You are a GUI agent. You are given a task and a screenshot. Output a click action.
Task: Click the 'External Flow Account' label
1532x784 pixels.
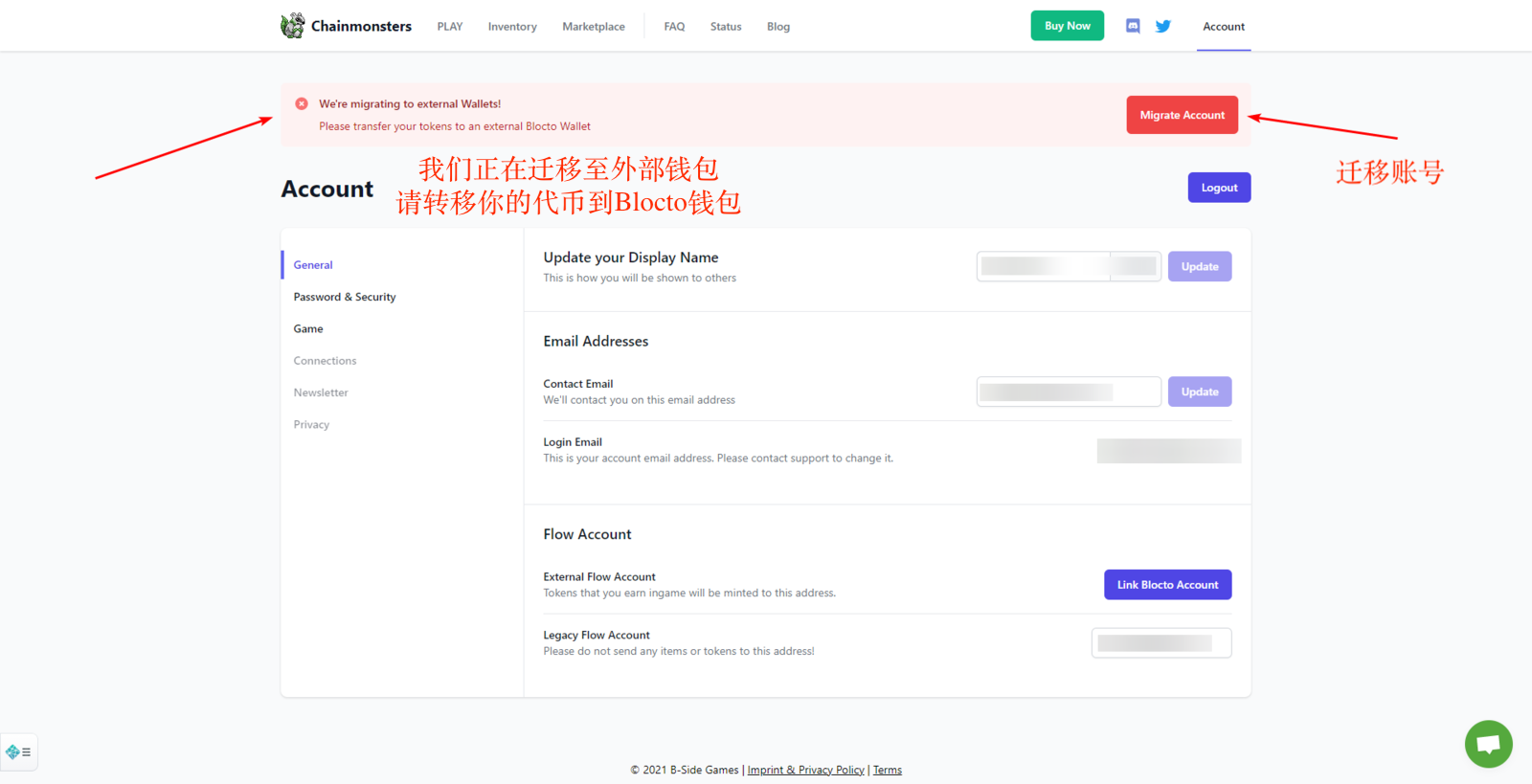[x=599, y=577]
